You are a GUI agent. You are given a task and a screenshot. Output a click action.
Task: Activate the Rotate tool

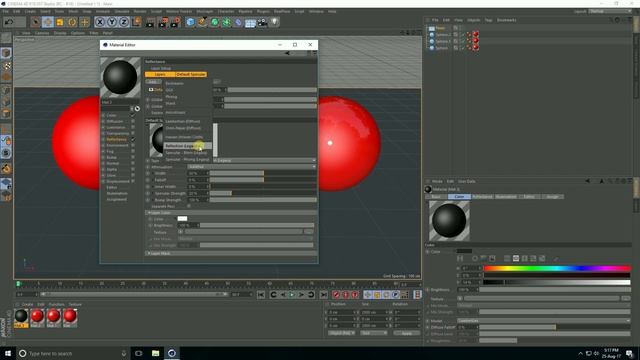point(72,22)
